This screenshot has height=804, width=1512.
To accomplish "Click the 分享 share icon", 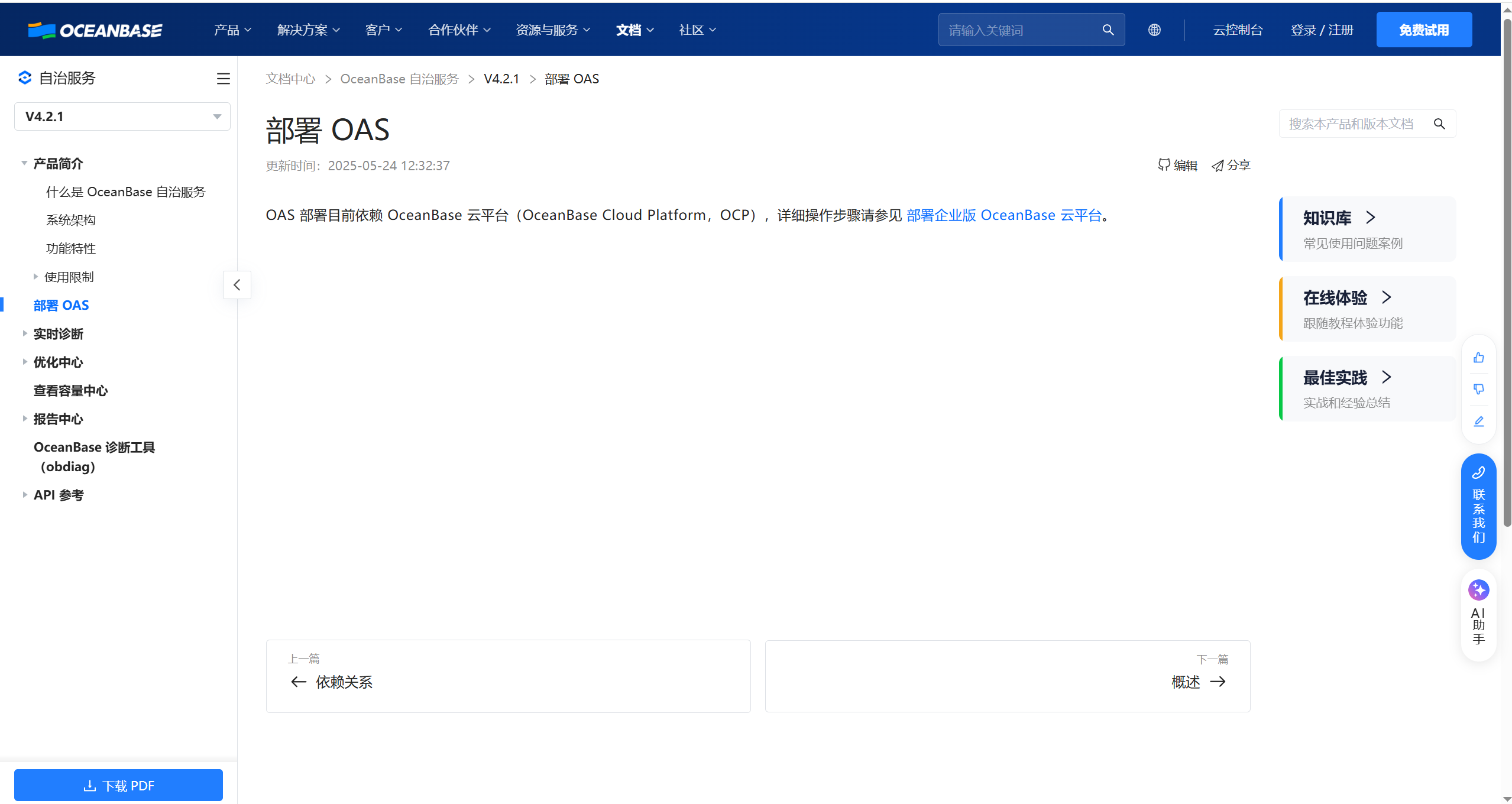I will (1218, 166).
